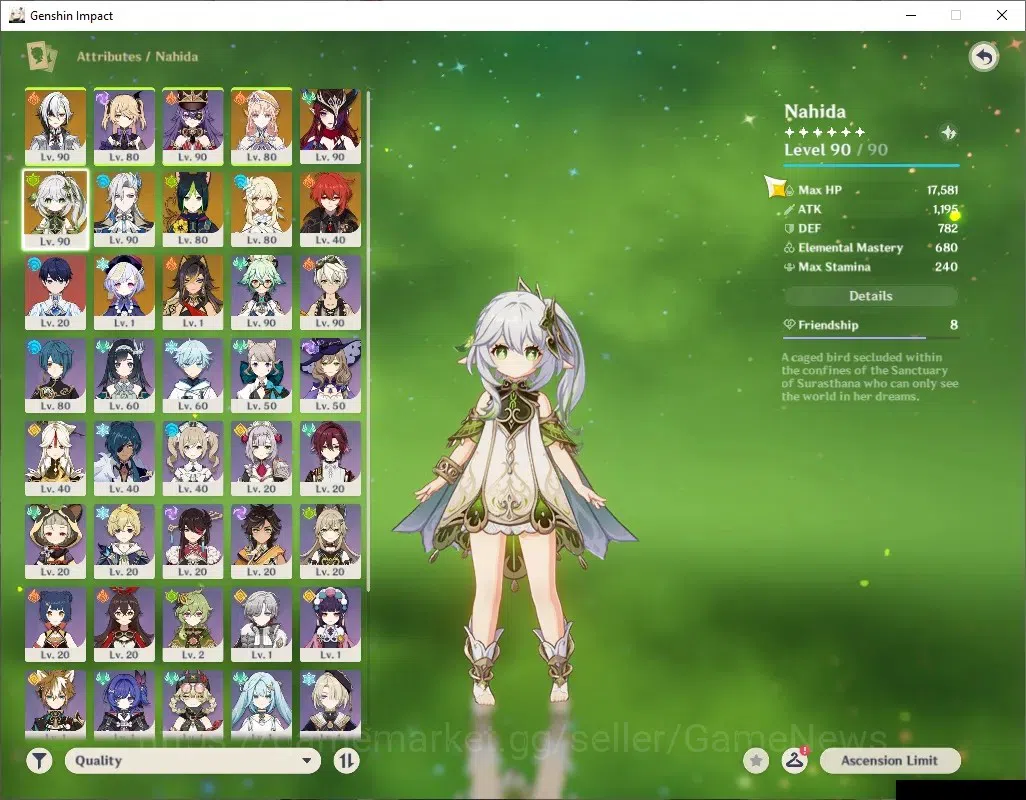Select Ningguang's Lv. 40 portrait
Screen dimensions: 1026x800
[x=56, y=458]
